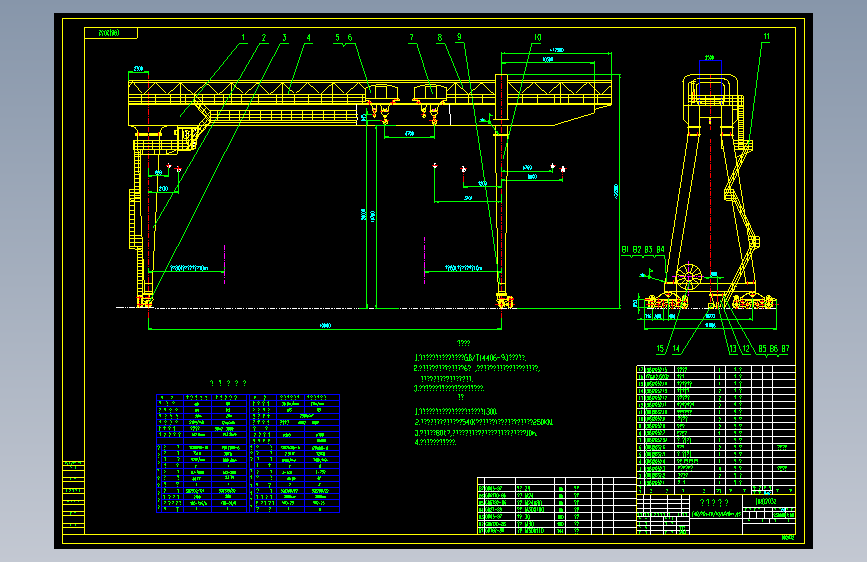
Task: Select callout number 8 label
Action: (x=440, y=38)
